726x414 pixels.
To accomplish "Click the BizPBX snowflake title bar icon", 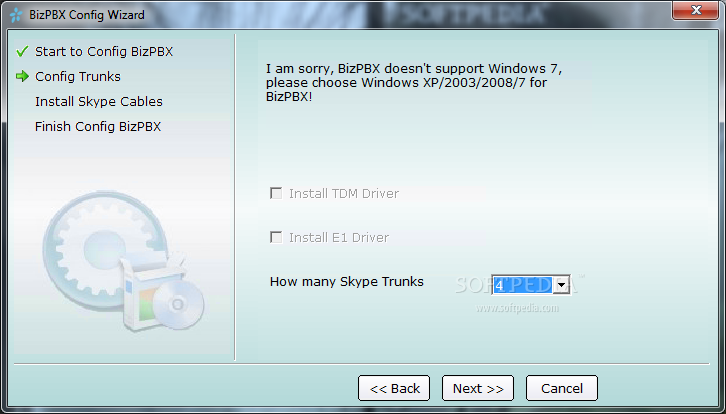I will [16, 15].
